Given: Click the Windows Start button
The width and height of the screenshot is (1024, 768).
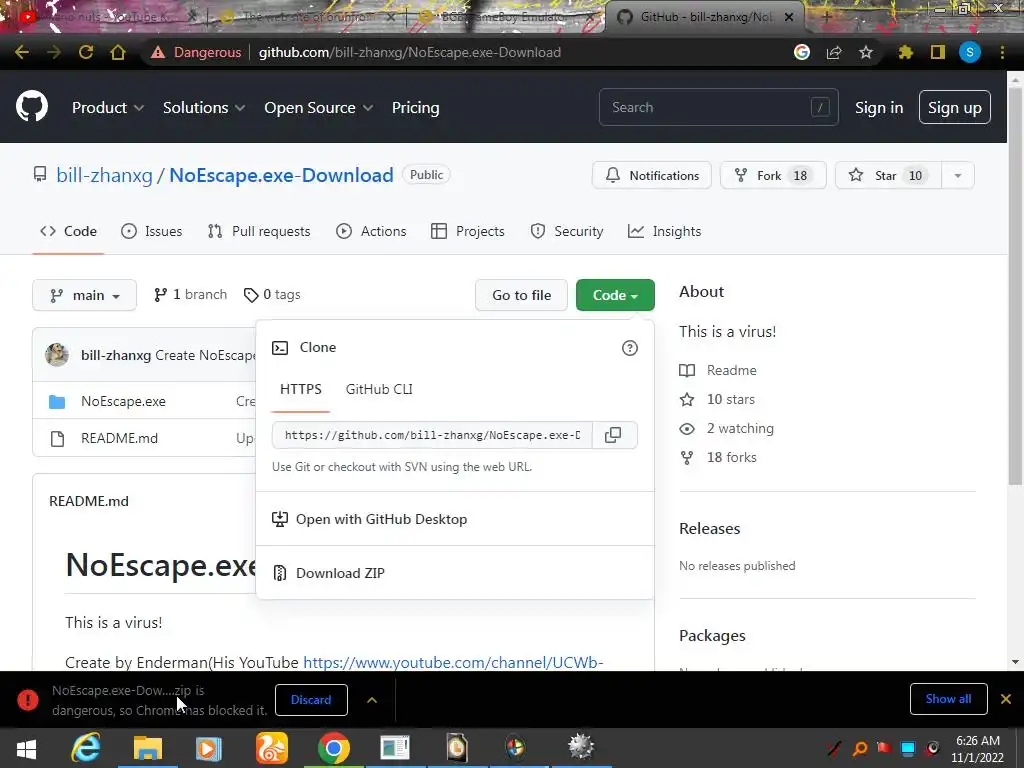Looking at the screenshot, I should 26,748.
